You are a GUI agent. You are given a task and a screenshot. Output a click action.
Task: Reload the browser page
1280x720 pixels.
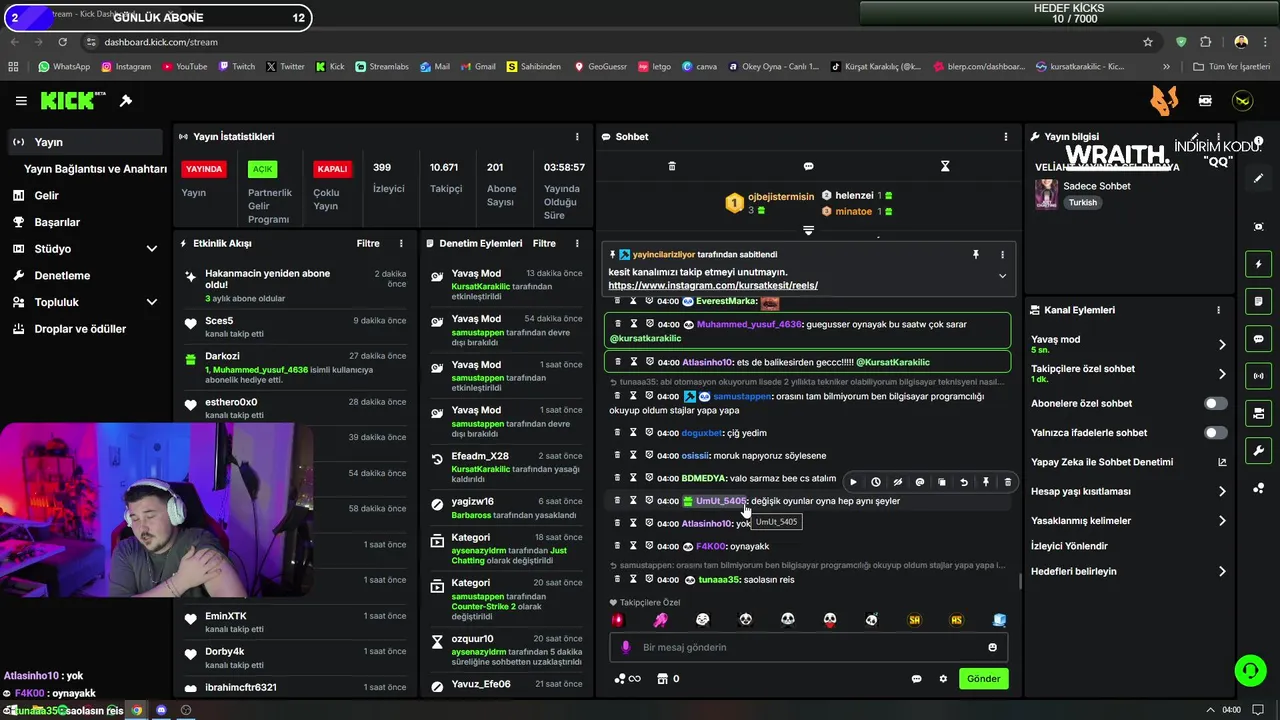62,42
